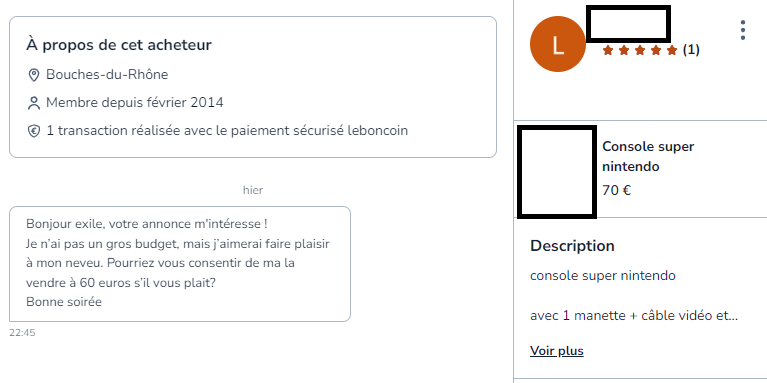Click the 1 transaction réalisée text
The image size is (767, 383).
pos(227,131)
